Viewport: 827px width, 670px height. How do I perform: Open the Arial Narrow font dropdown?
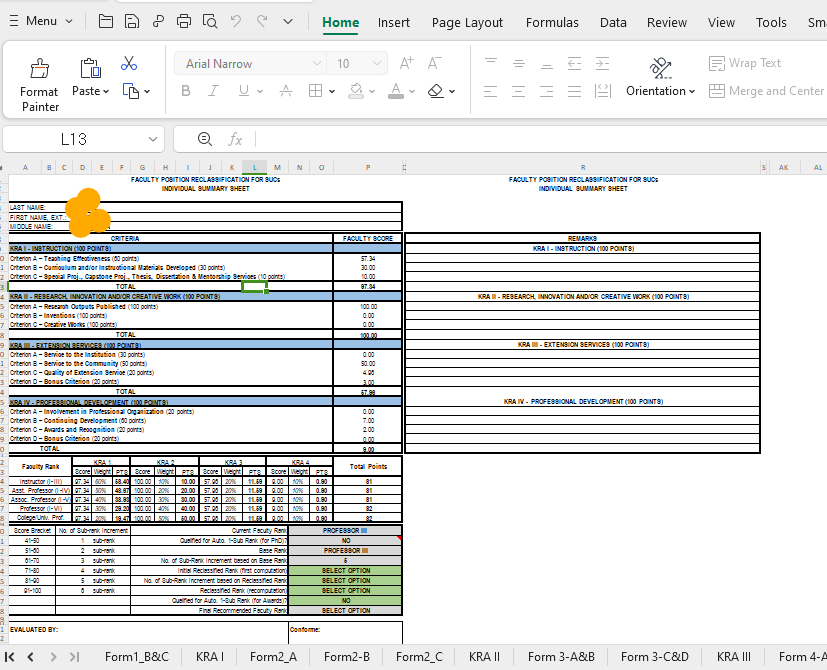pyautogui.click(x=316, y=63)
